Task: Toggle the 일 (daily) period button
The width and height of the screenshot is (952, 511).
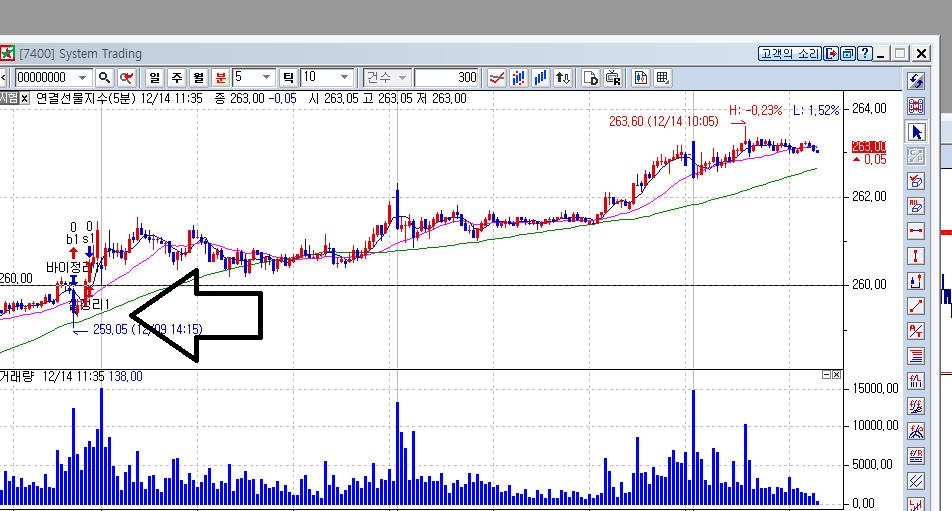Action: pyautogui.click(x=155, y=78)
